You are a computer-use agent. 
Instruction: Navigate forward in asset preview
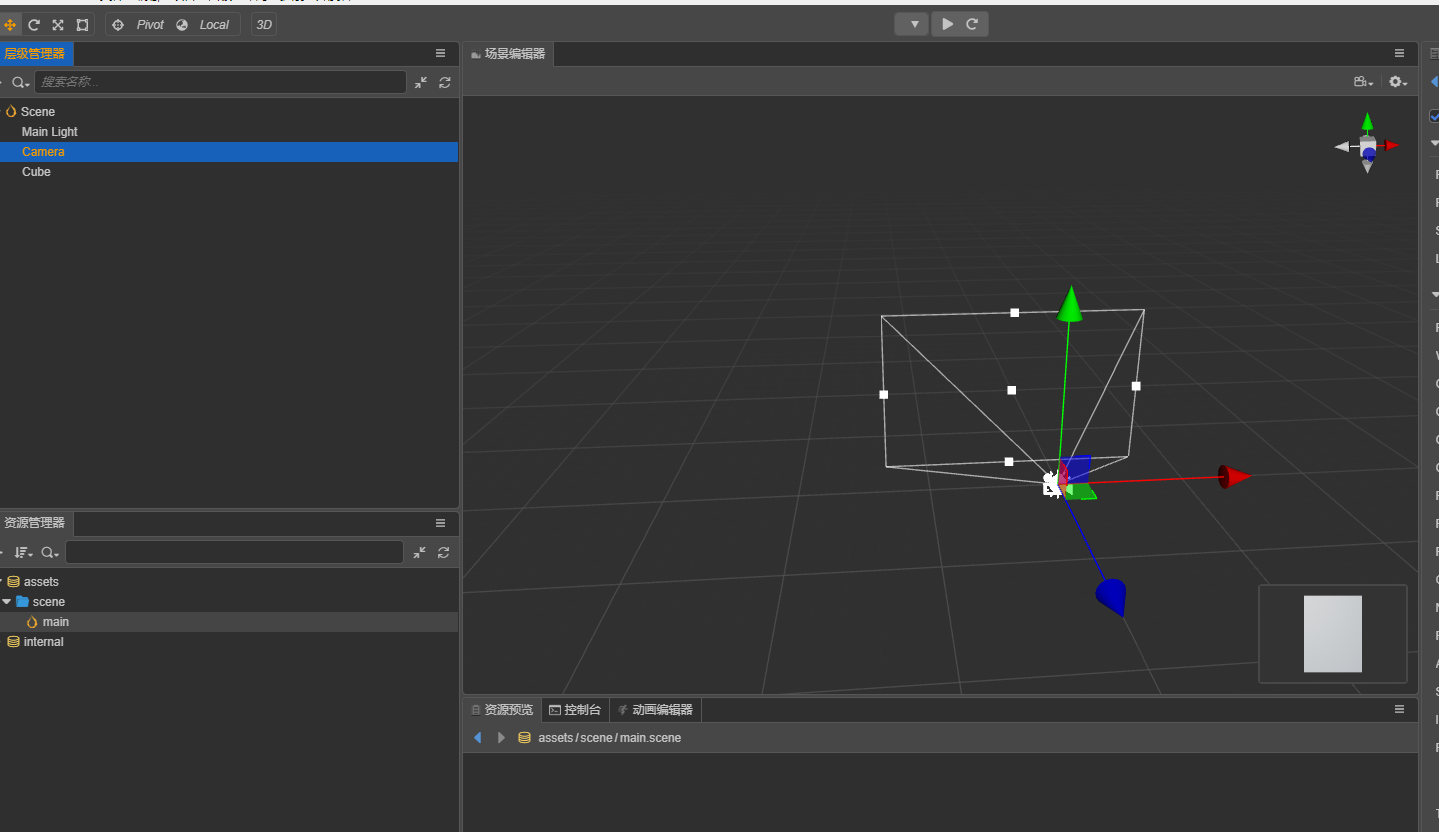501,738
